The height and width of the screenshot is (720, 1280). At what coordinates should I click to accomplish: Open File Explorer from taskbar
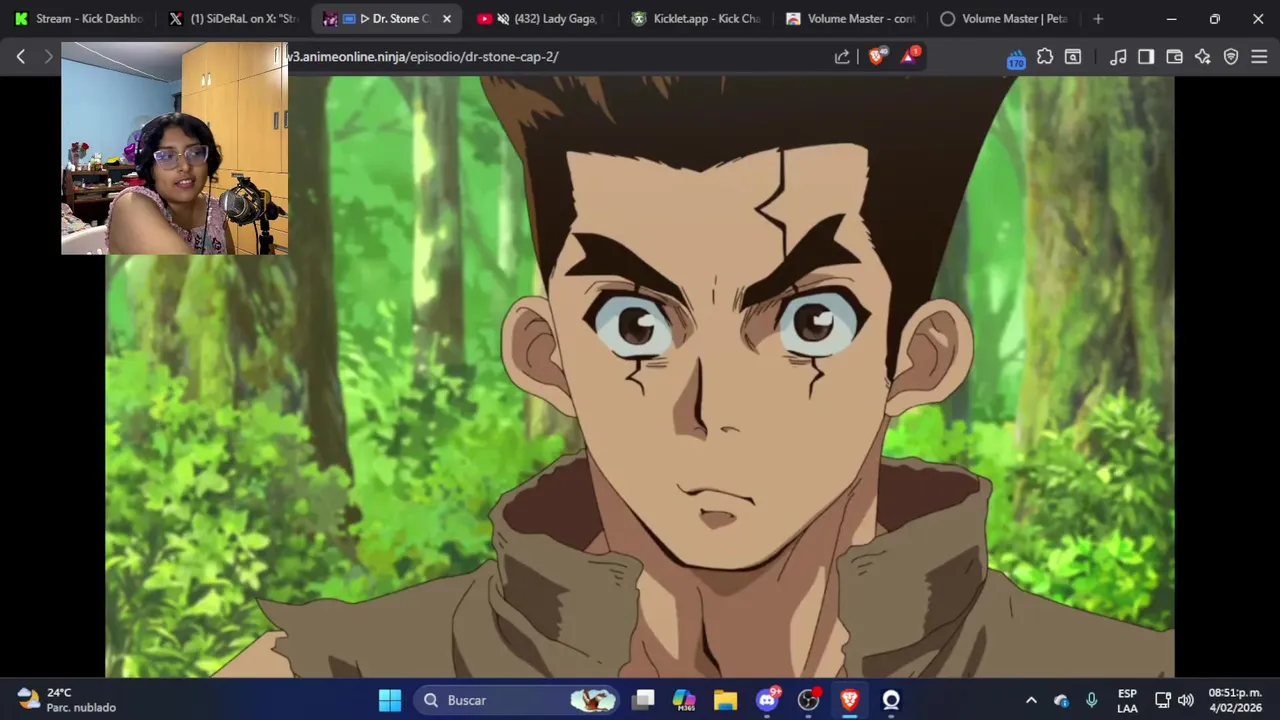[725, 700]
